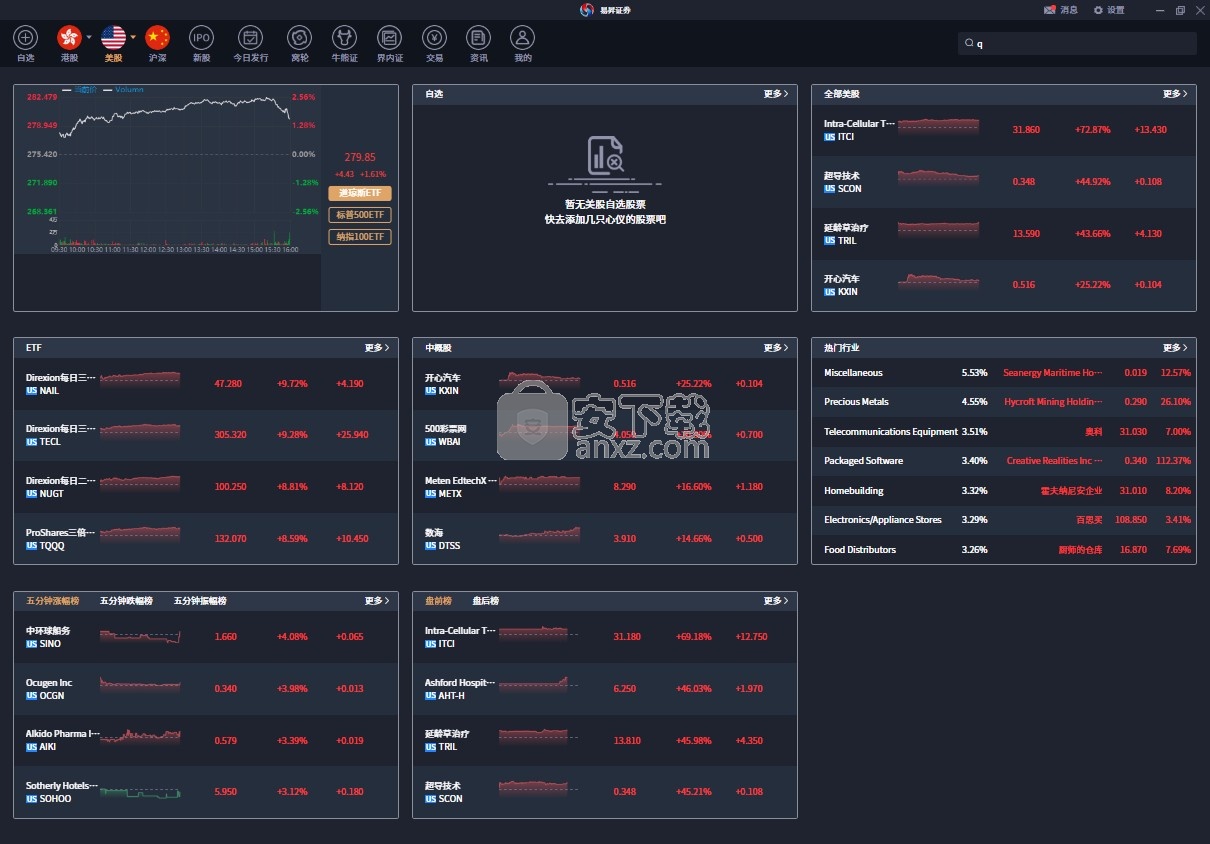Open the Ashford Hospit AHT-H row

[604, 689]
